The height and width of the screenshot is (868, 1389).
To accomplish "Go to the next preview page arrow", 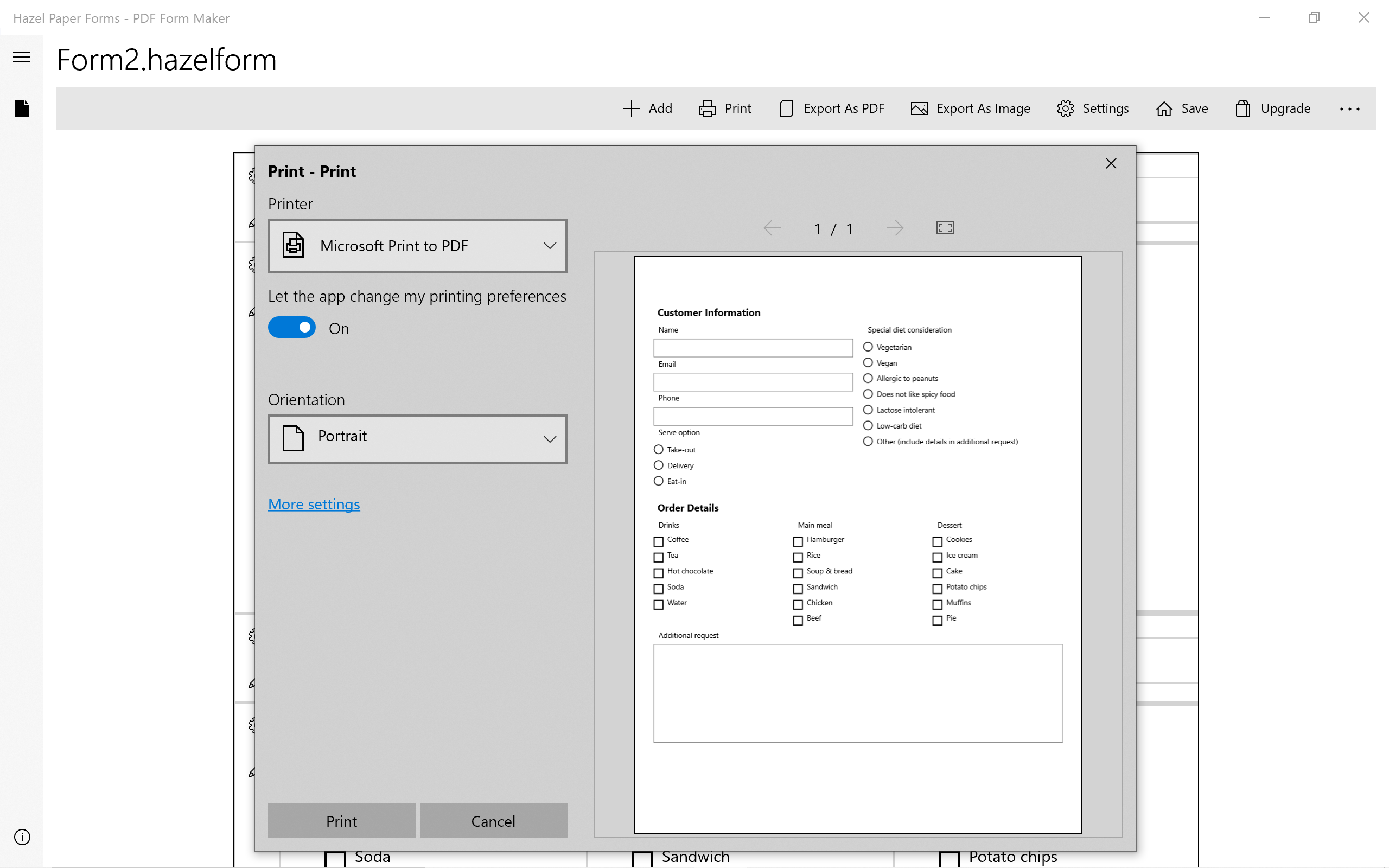I will 894,228.
